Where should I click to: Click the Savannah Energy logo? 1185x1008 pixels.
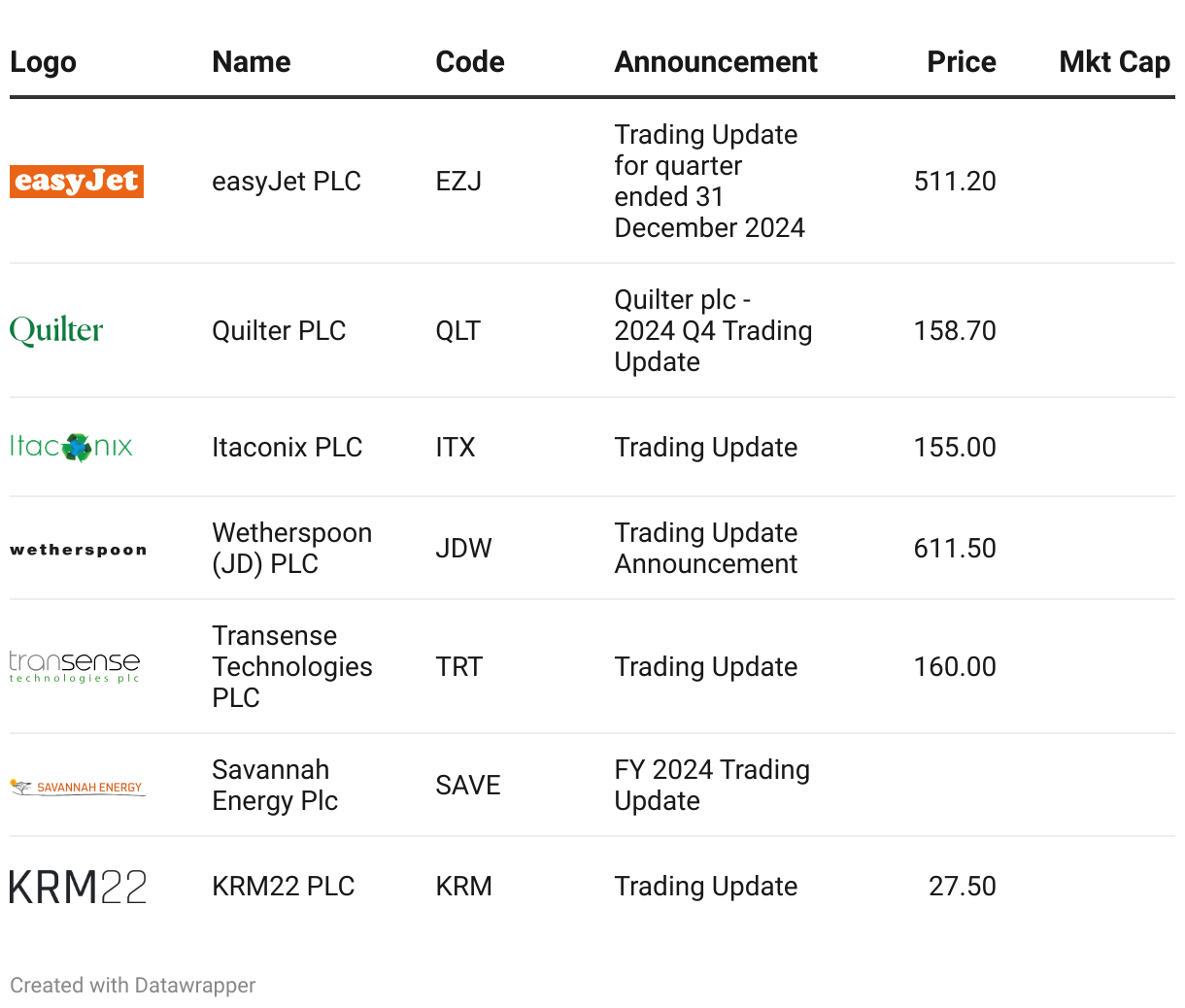[x=78, y=787]
